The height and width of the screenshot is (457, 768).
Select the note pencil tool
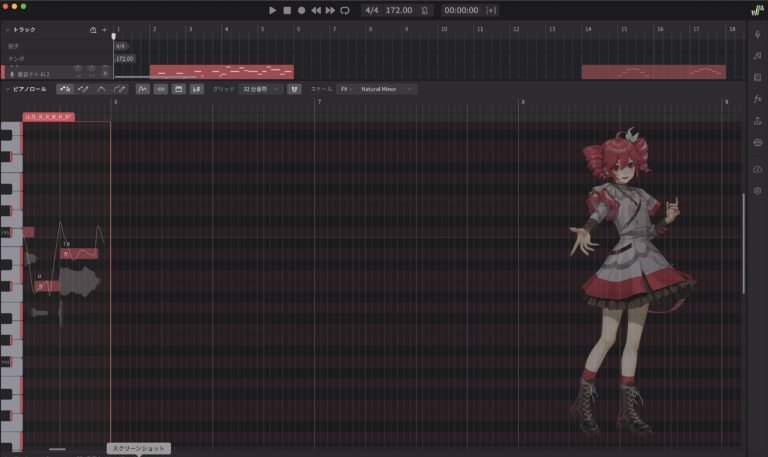(x=83, y=89)
